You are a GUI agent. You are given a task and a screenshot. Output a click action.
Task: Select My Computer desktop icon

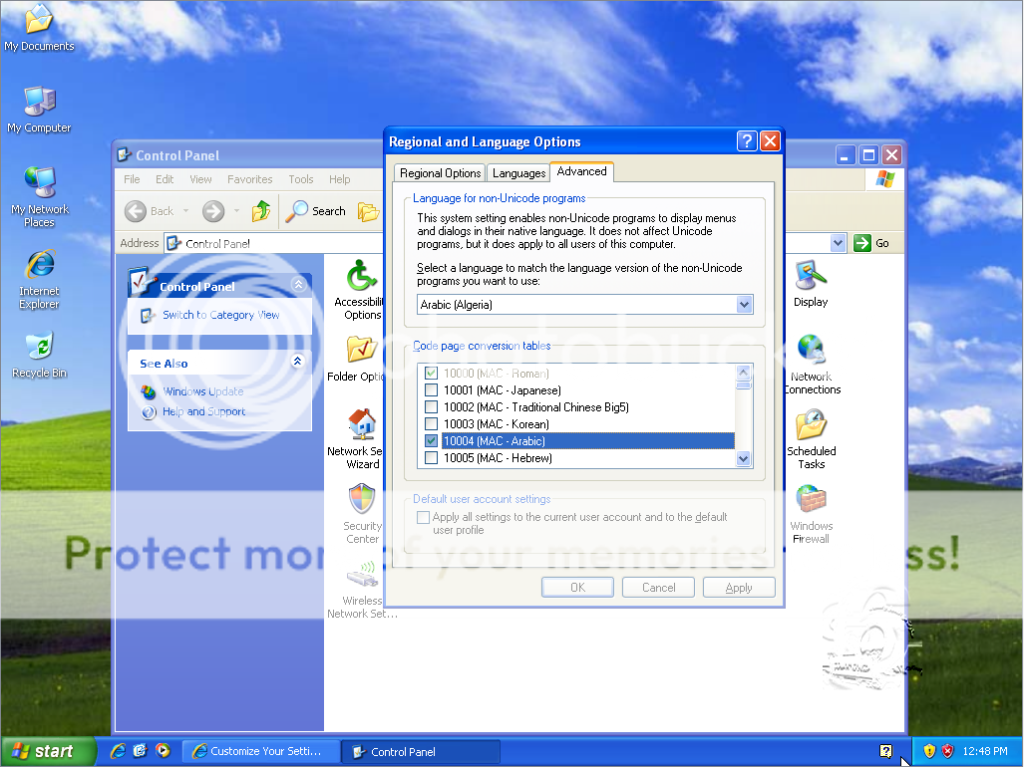39,109
